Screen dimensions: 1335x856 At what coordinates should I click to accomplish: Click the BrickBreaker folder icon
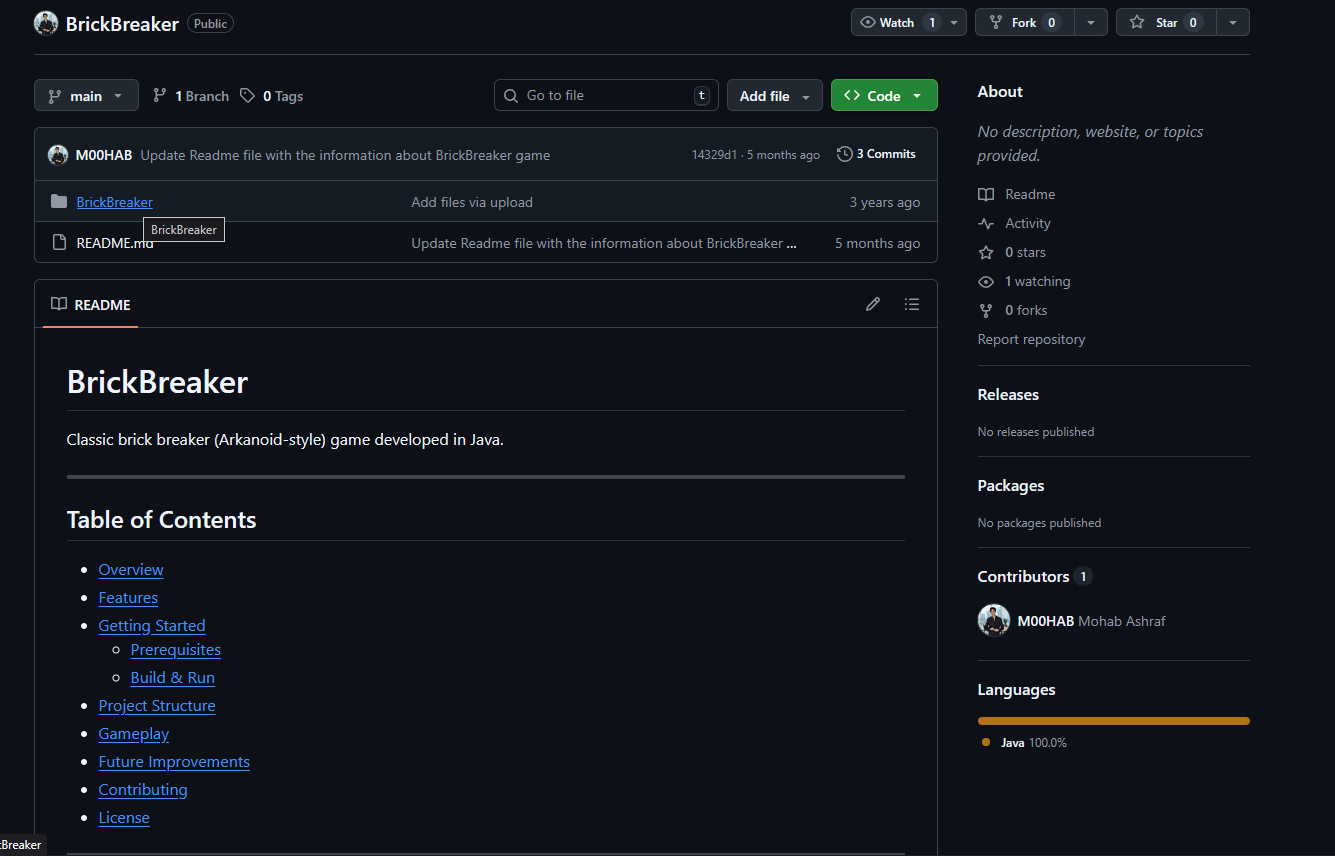coord(59,202)
